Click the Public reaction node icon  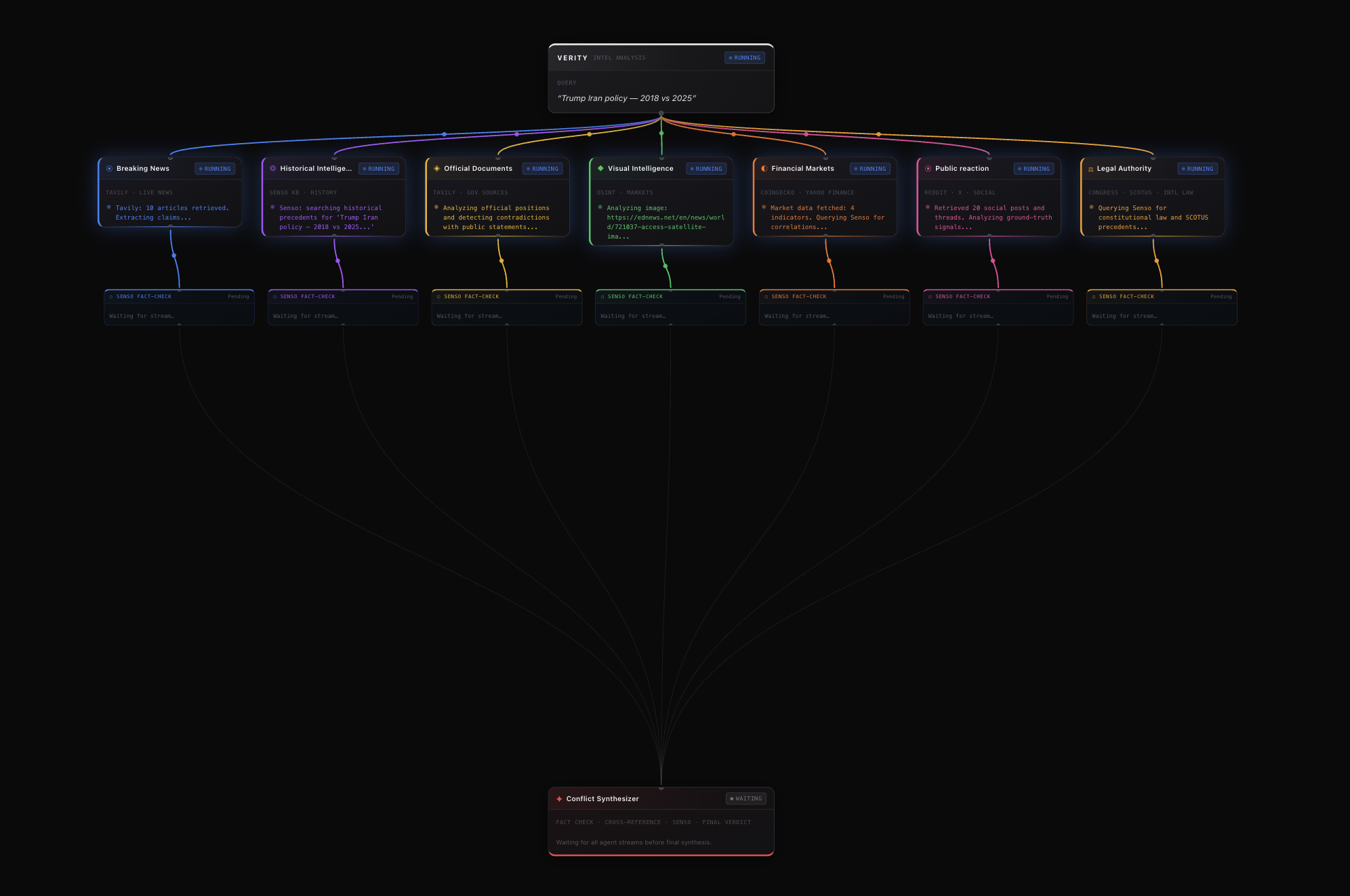pyautogui.click(x=928, y=169)
